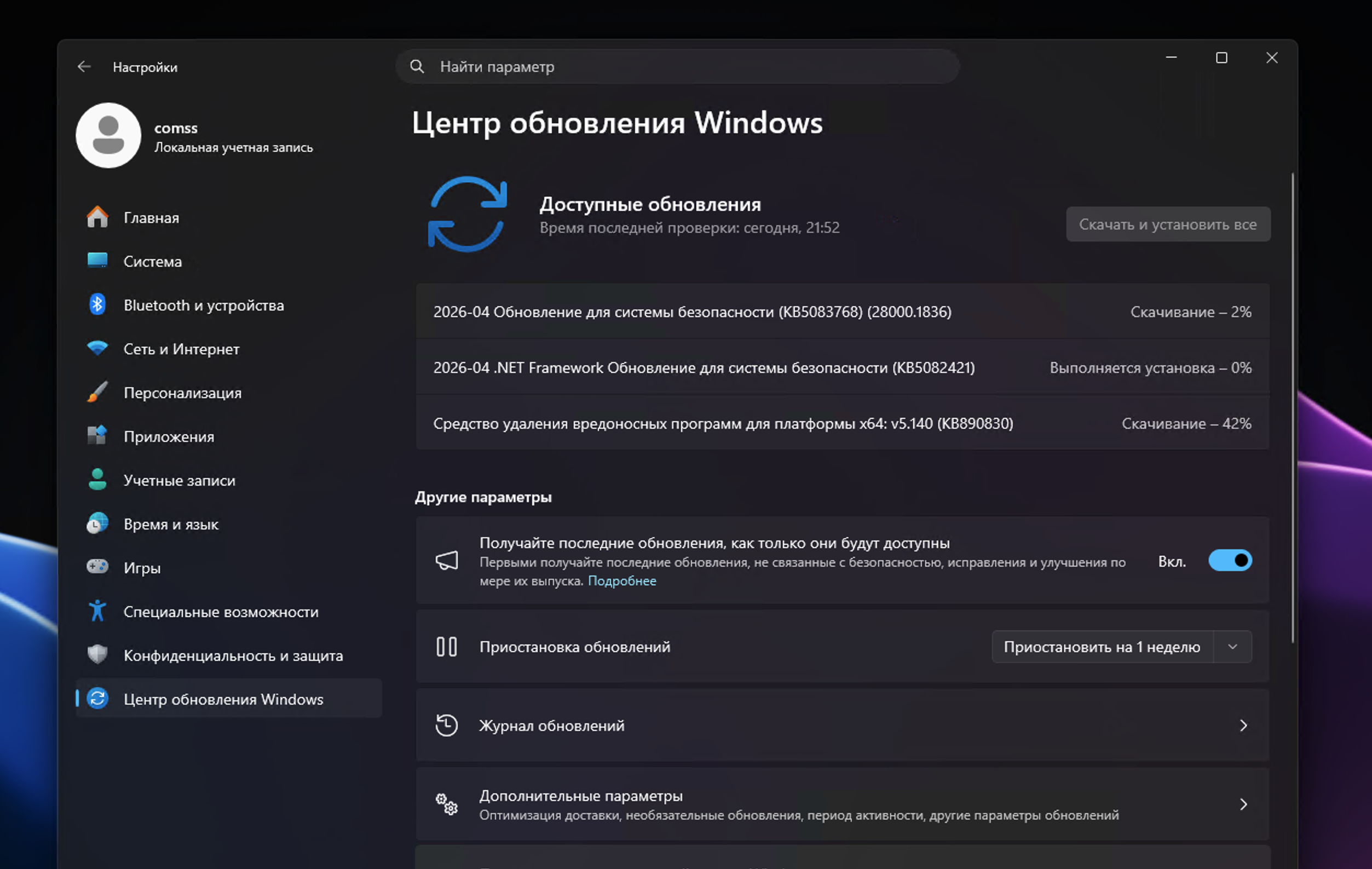
Task: Open Журнал обновлений via its chevron
Action: (x=1243, y=726)
